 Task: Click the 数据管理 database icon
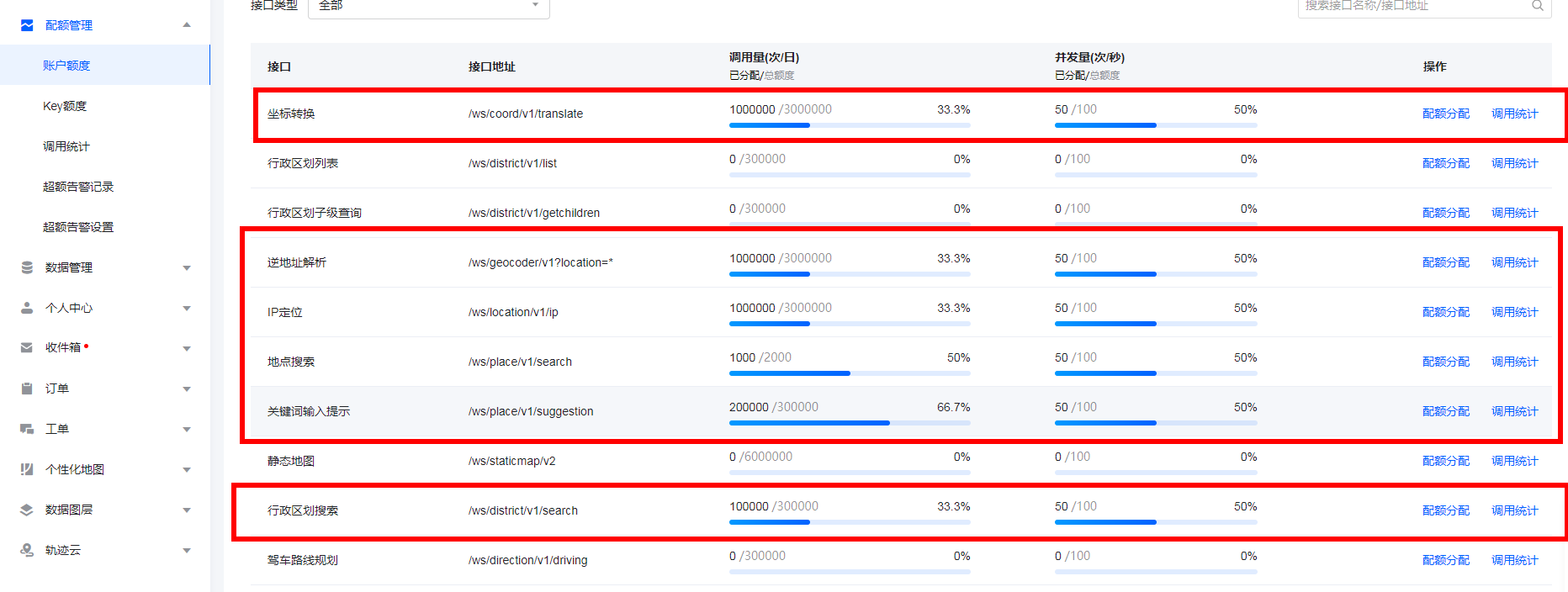(27, 267)
